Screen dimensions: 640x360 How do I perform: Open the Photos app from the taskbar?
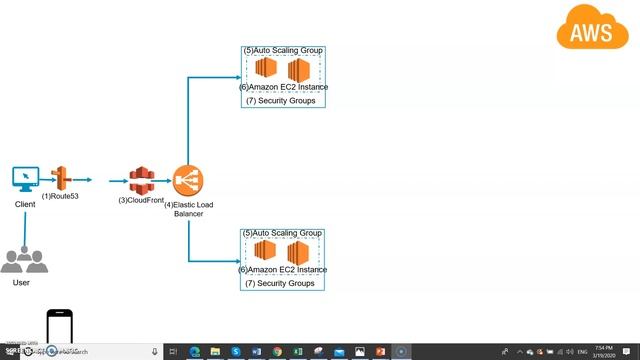[360, 351]
